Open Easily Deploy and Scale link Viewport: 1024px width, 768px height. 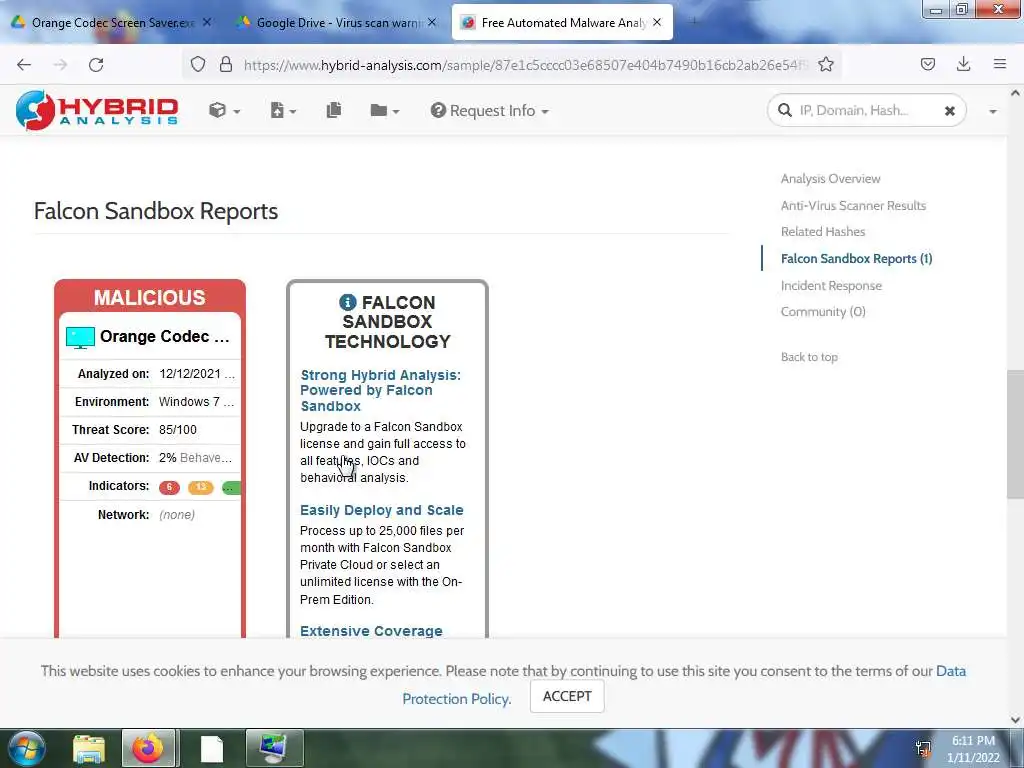381,510
